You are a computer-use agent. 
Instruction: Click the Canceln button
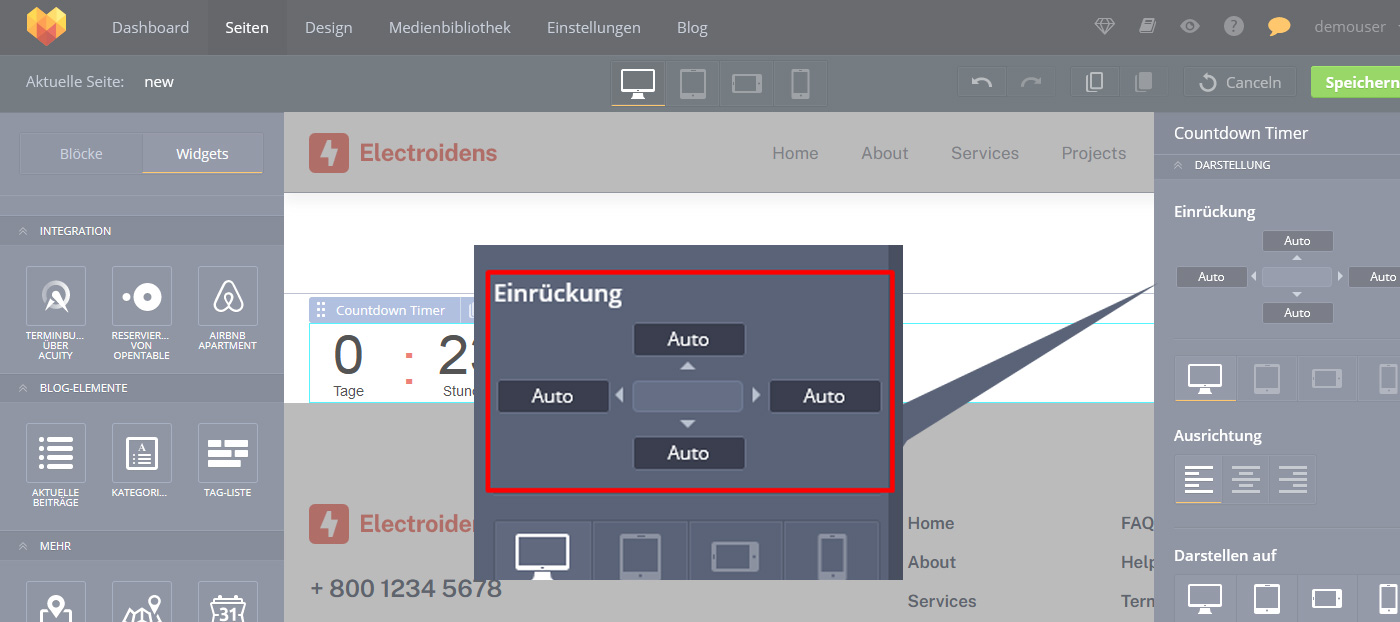click(x=1240, y=83)
